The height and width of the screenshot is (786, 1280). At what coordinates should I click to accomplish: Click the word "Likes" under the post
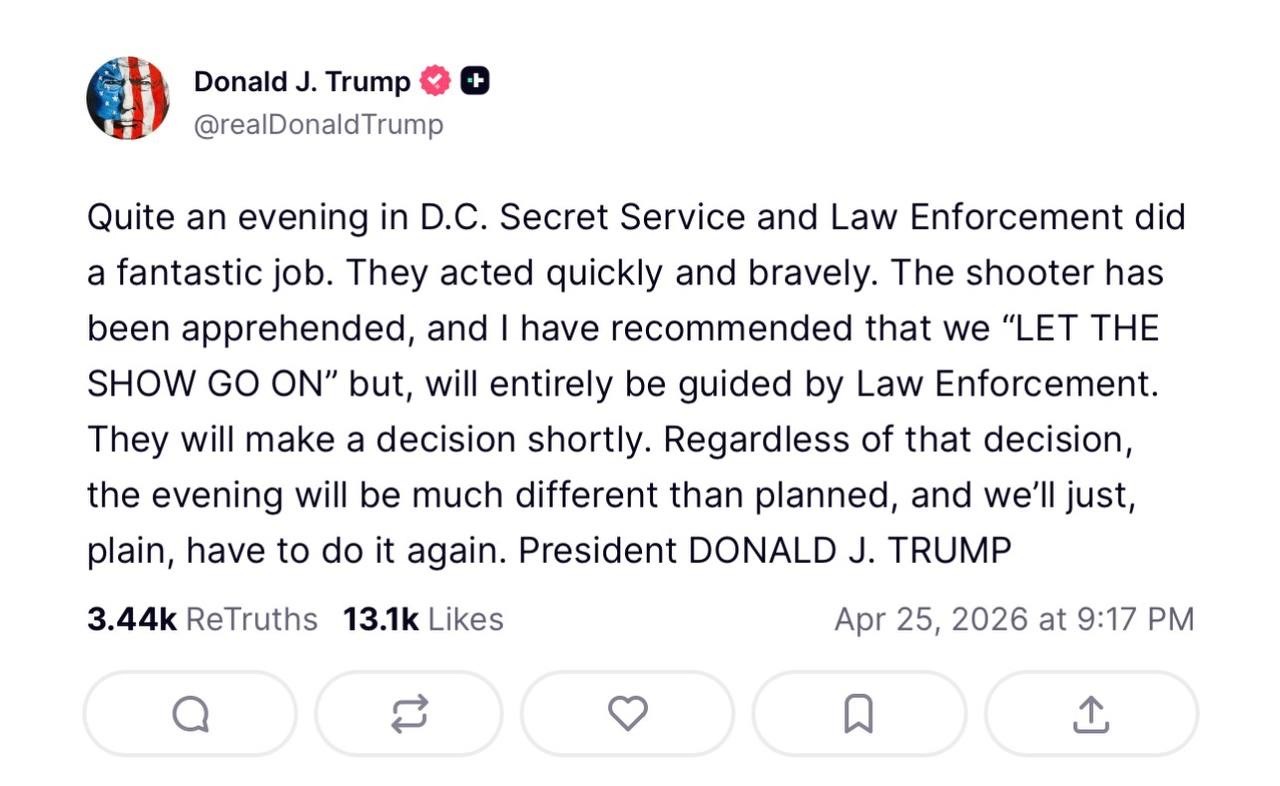466,619
